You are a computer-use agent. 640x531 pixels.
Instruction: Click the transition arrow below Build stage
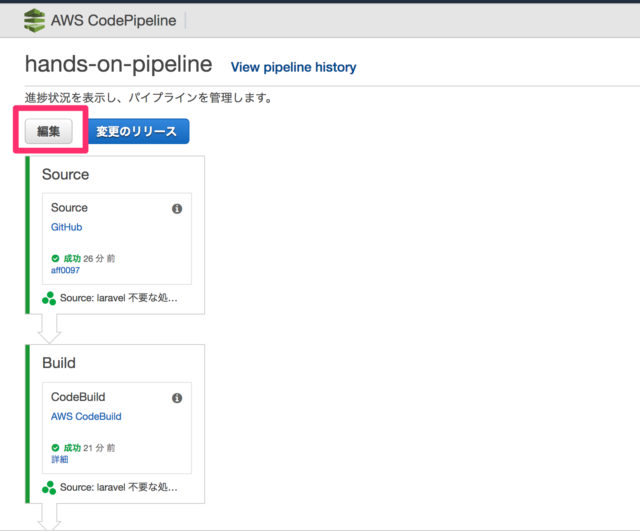[x=49, y=515]
